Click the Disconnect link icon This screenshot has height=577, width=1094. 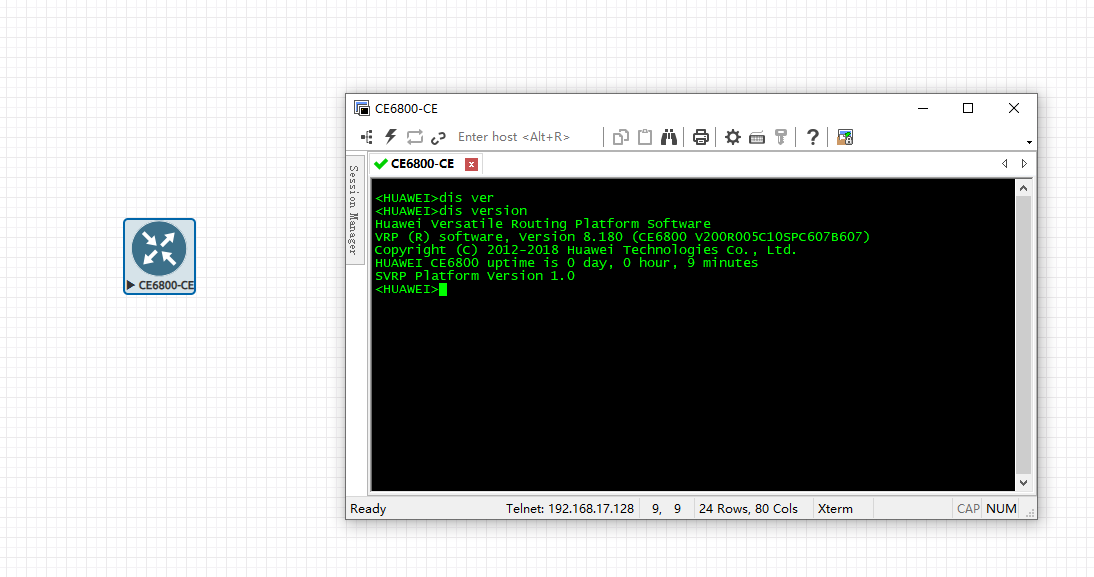438,137
